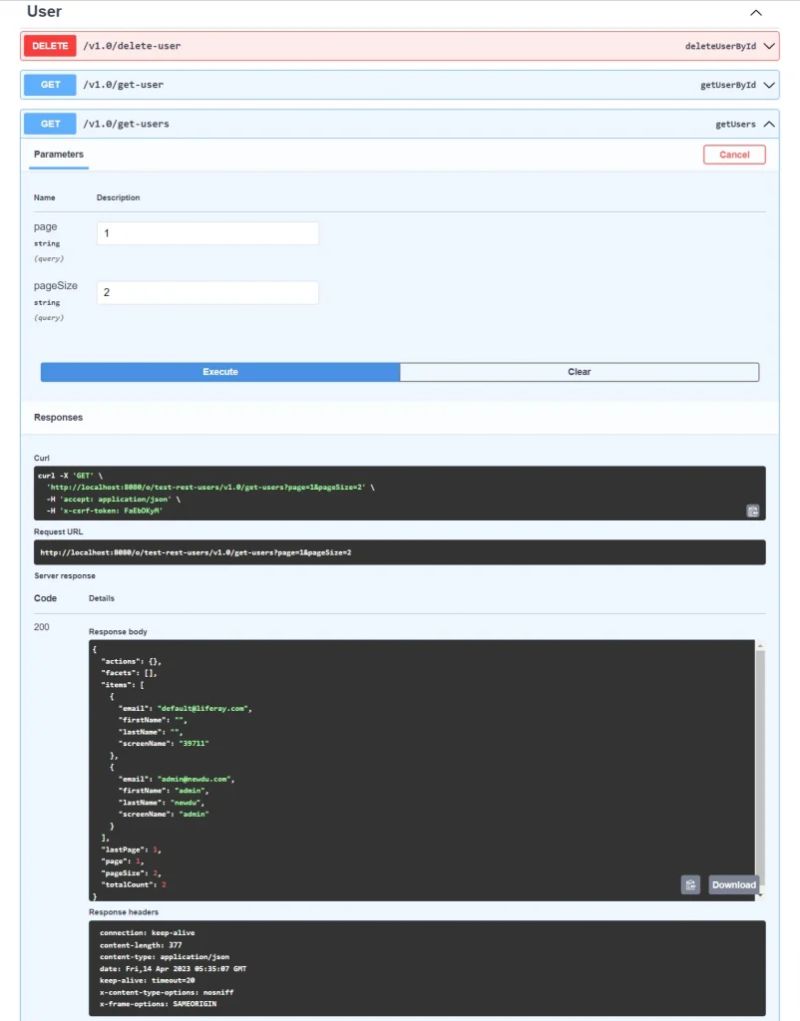The image size is (800, 1021).
Task: Copy the response body to clipboard
Action: pos(690,885)
